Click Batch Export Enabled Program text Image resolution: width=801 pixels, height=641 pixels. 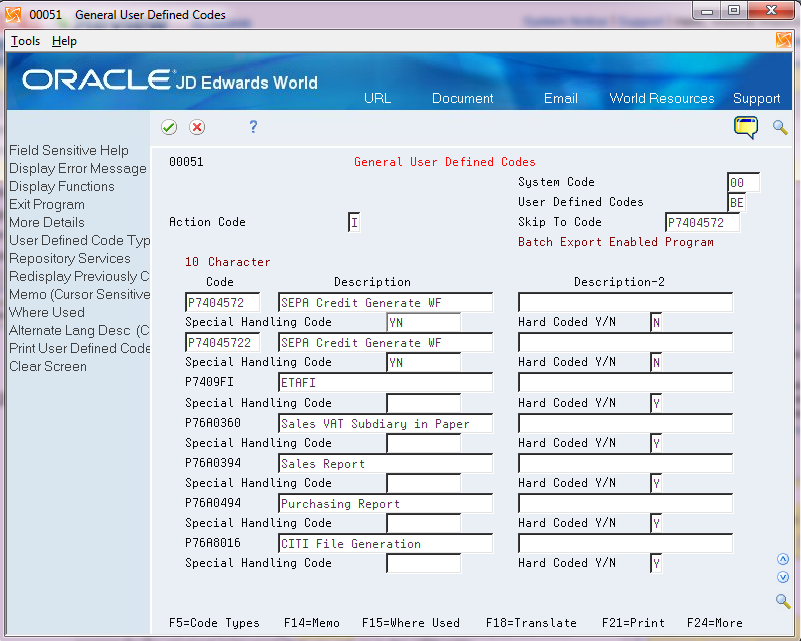(x=616, y=242)
